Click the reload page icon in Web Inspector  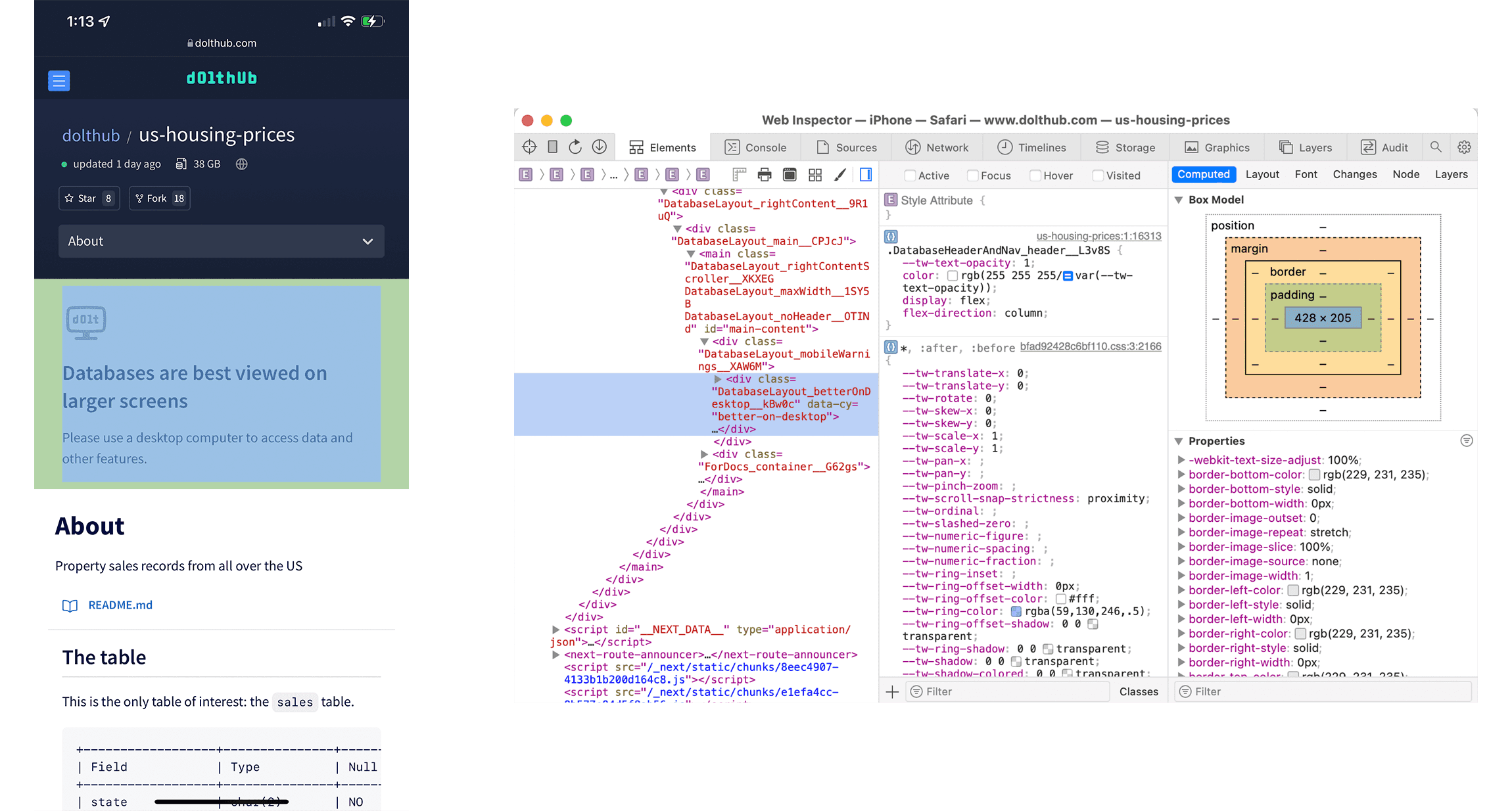coord(575,147)
